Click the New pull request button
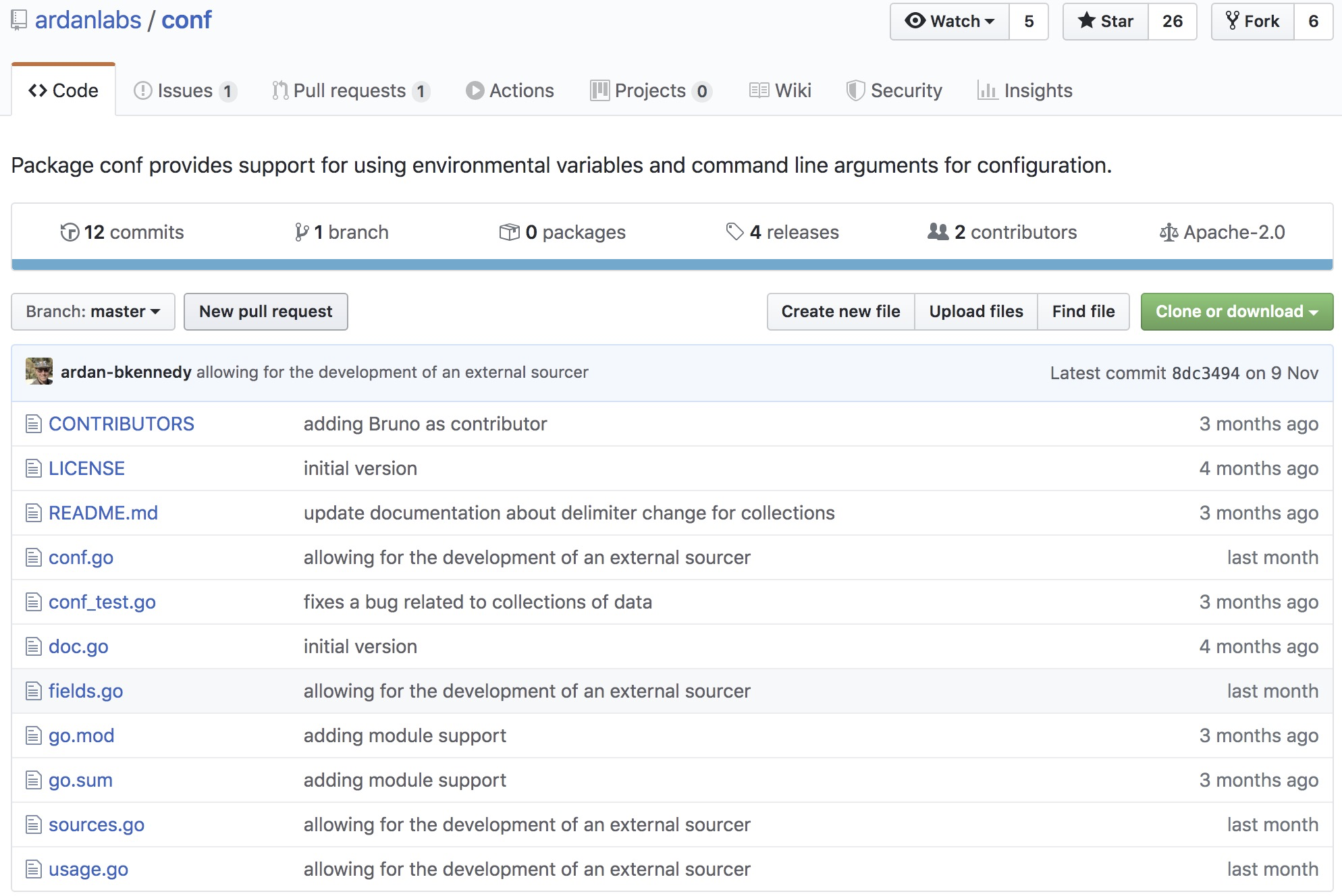Image resolution: width=1342 pixels, height=896 pixels. [x=266, y=312]
